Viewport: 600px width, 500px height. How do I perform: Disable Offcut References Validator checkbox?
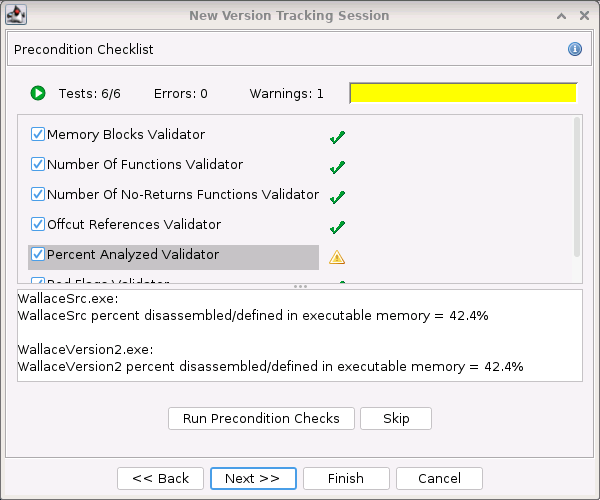[38, 224]
